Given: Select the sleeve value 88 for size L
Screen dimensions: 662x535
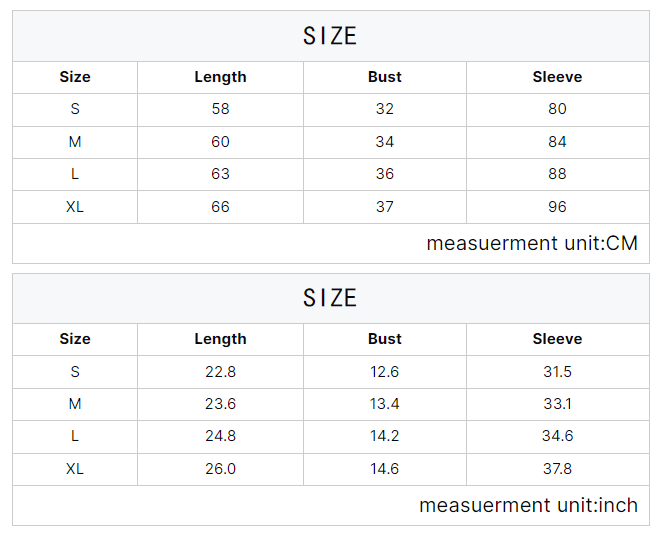Looking at the screenshot, I should click(x=557, y=174).
